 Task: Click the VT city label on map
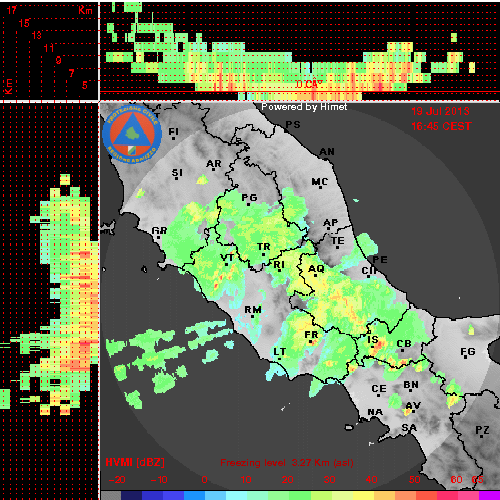coord(227,257)
